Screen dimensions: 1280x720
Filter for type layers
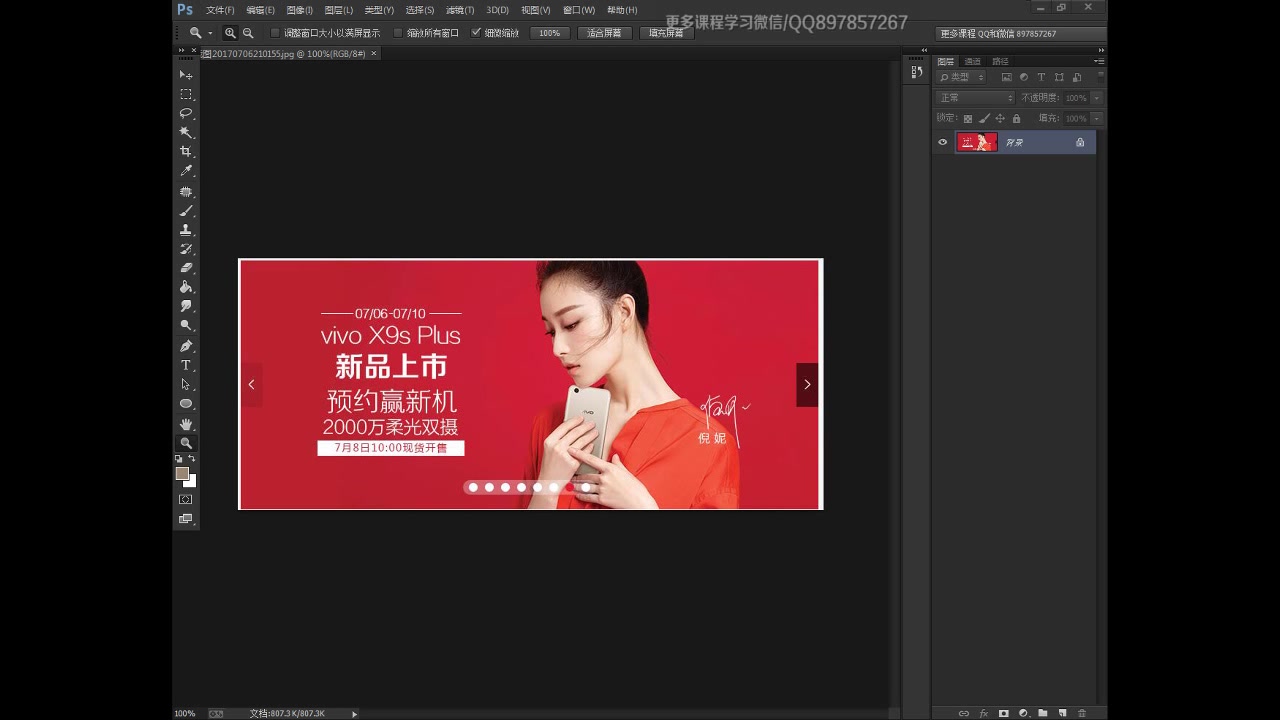click(1041, 77)
